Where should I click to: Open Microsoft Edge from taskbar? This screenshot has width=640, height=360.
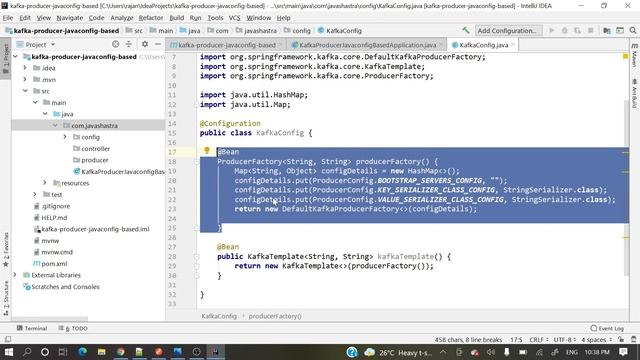coord(82,352)
